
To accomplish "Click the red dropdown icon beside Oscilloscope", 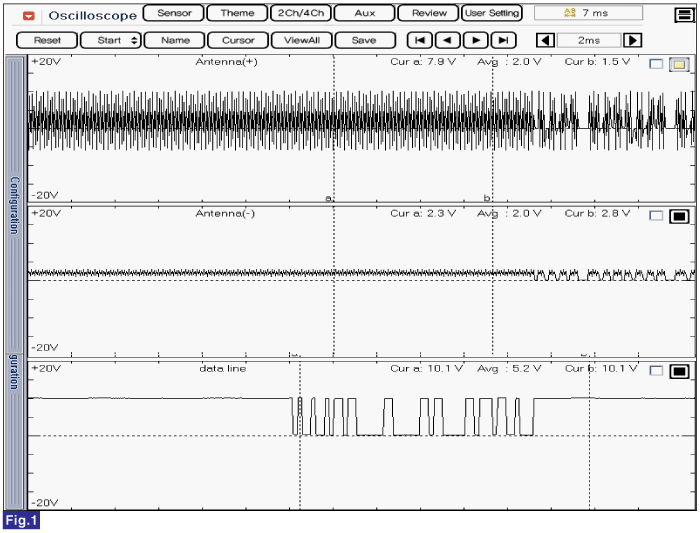I will (x=29, y=16).
